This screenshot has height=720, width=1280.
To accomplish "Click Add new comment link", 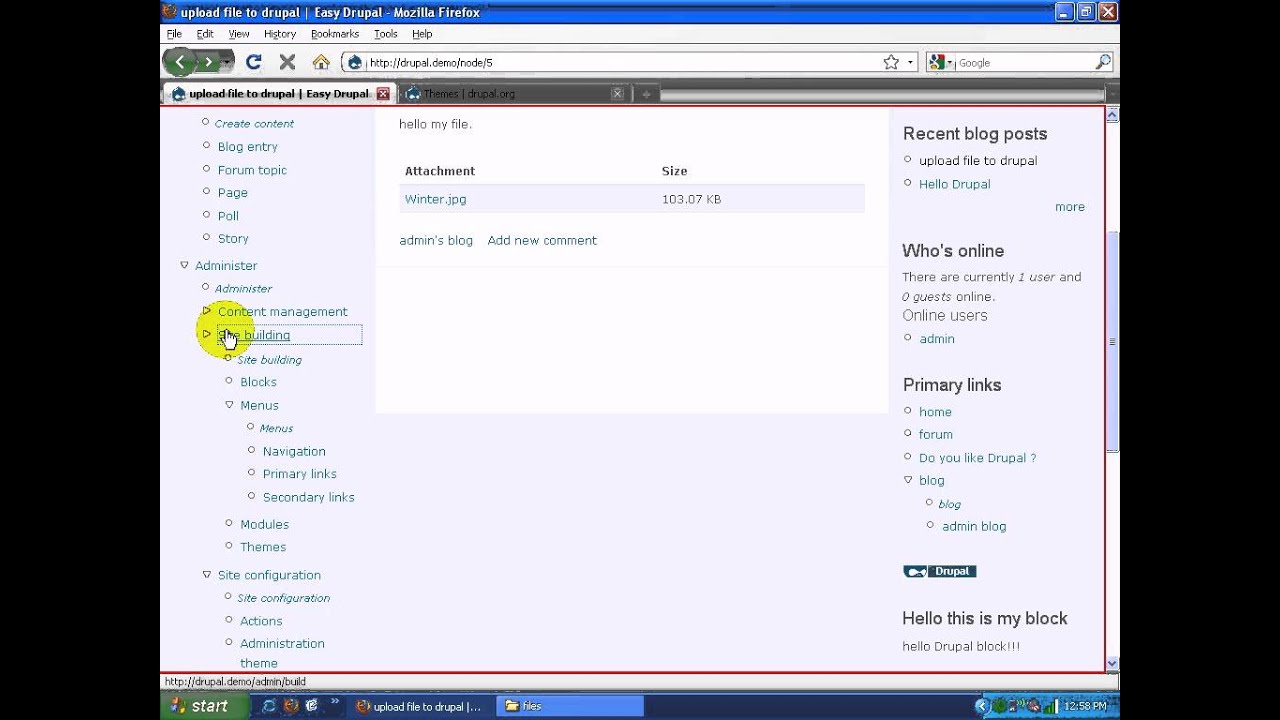I will coord(542,240).
